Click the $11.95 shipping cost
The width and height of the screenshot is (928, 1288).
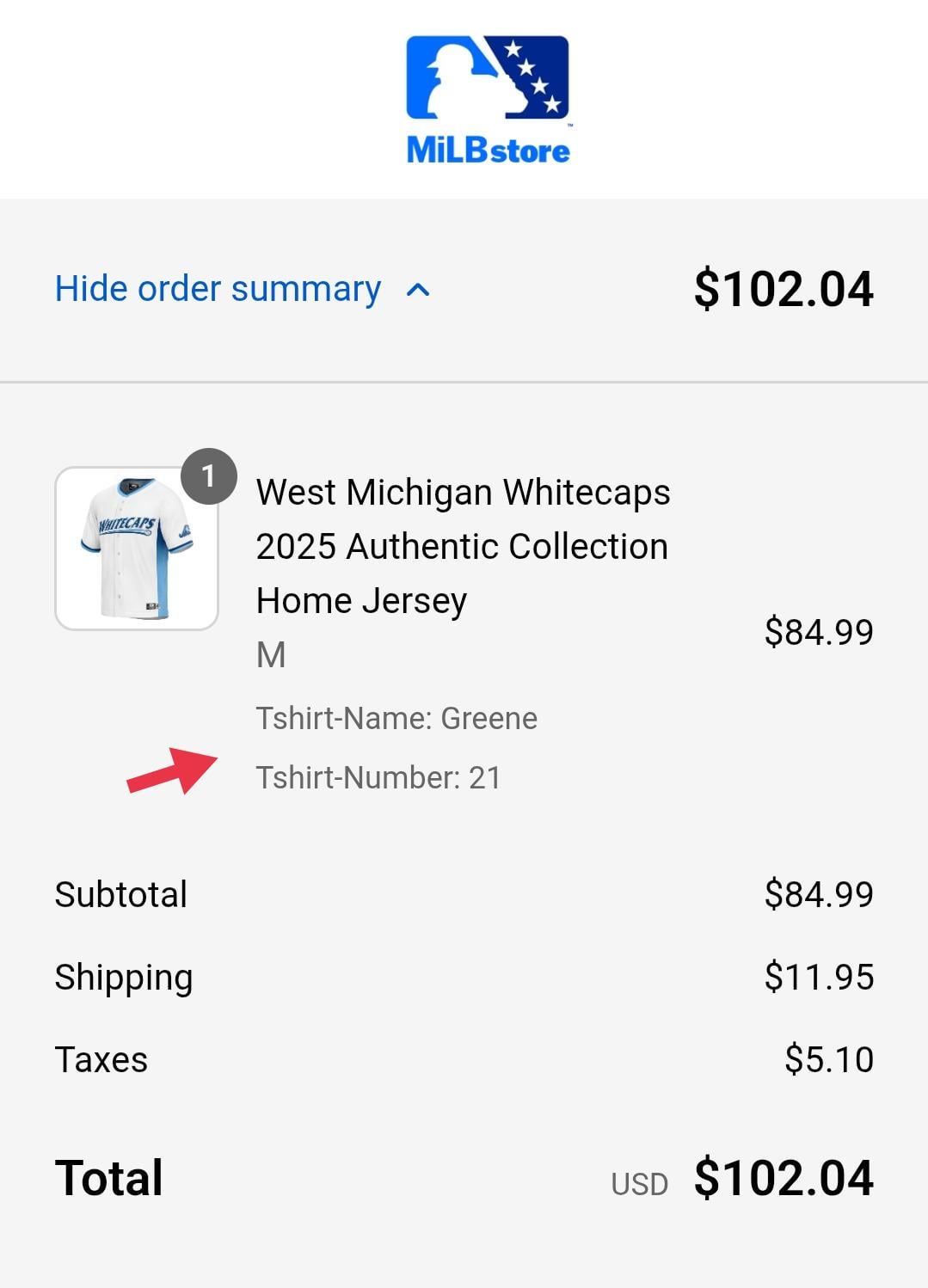click(x=818, y=978)
